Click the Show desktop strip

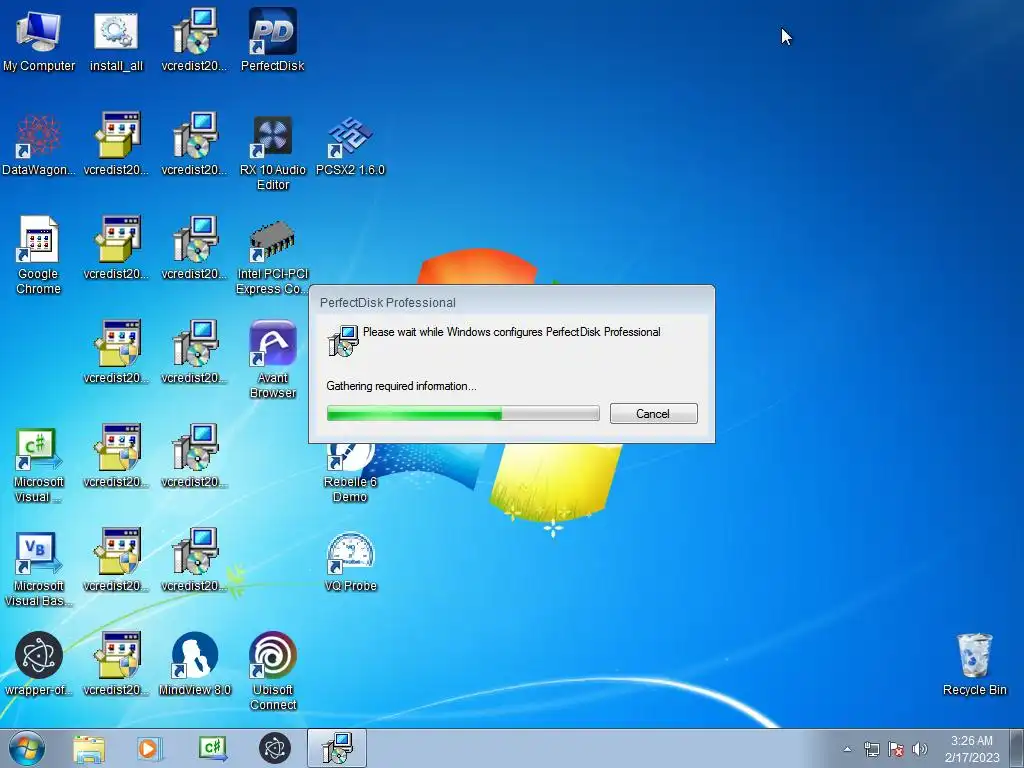pos(1017,749)
